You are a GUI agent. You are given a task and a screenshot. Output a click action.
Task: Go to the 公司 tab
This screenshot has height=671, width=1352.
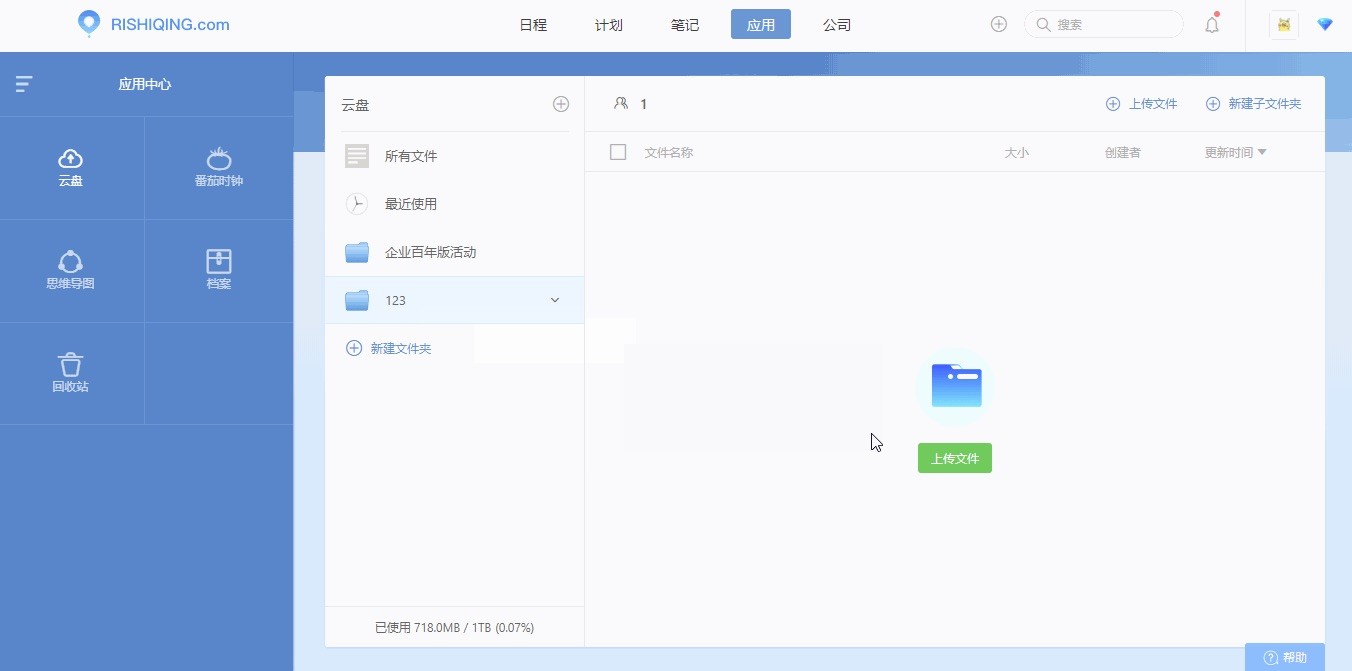click(837, 25)
